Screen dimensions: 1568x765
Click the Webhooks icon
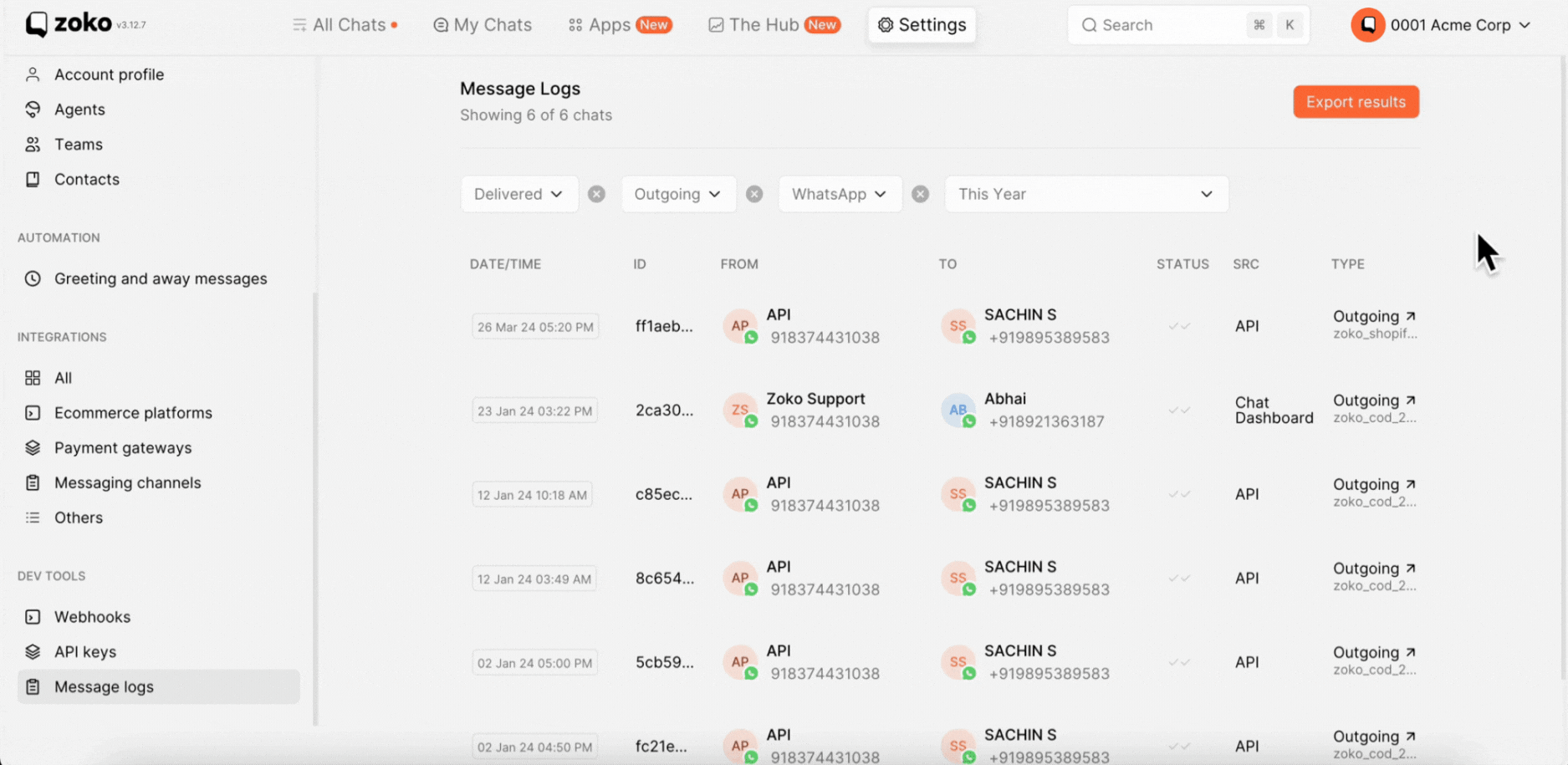coord(33,617)
